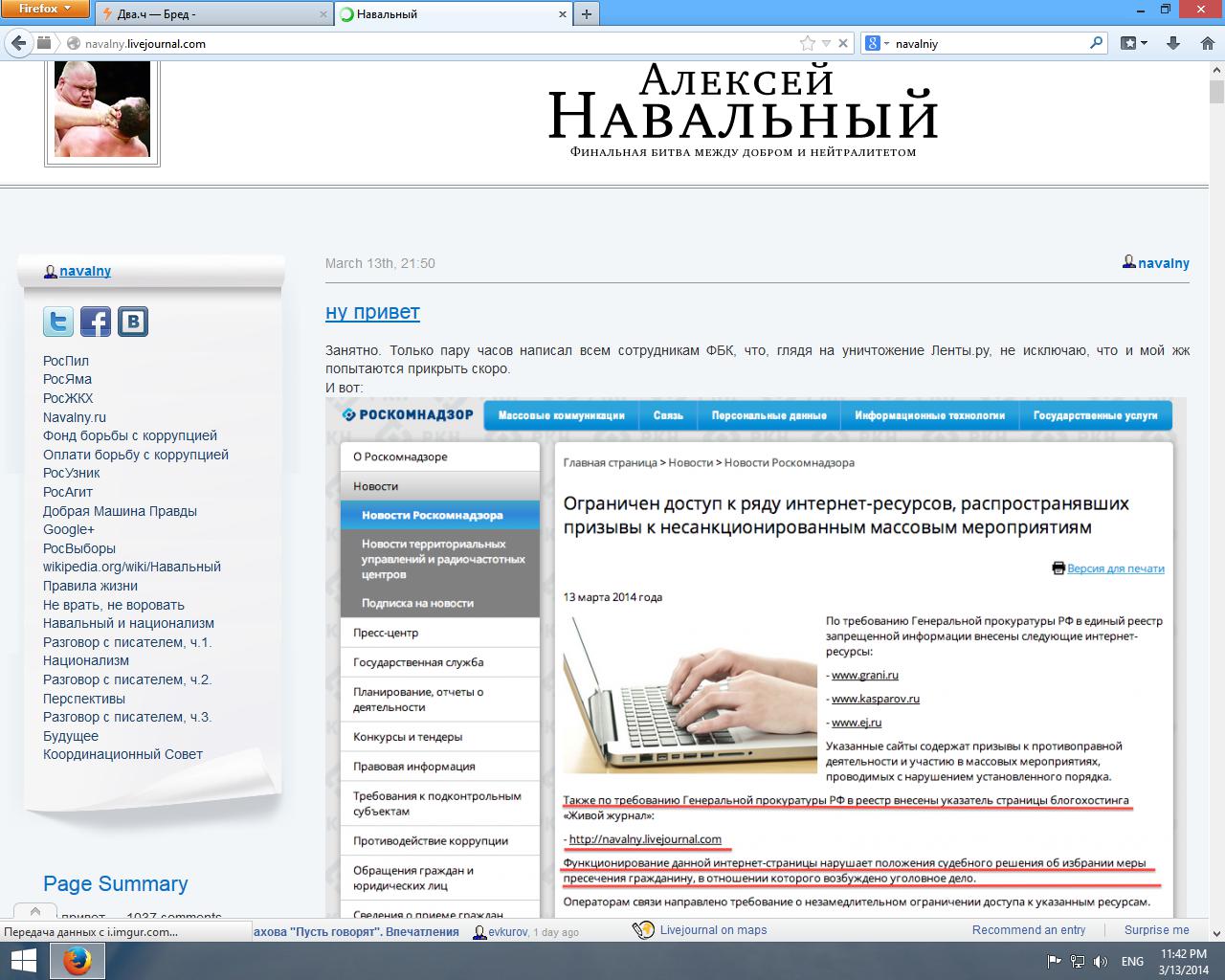Select the "Информационные технологии" tab
1225x980 pixels.
tap(930, 415)
